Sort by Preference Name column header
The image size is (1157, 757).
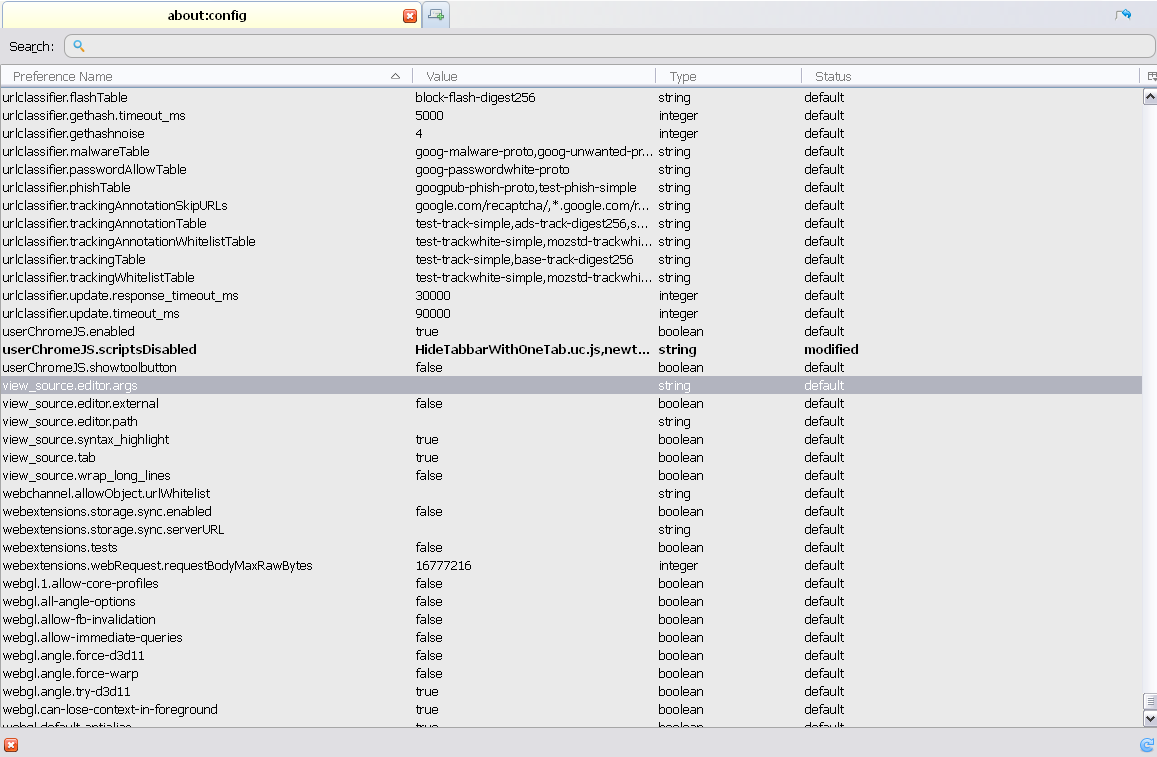(x=200, y=76)
